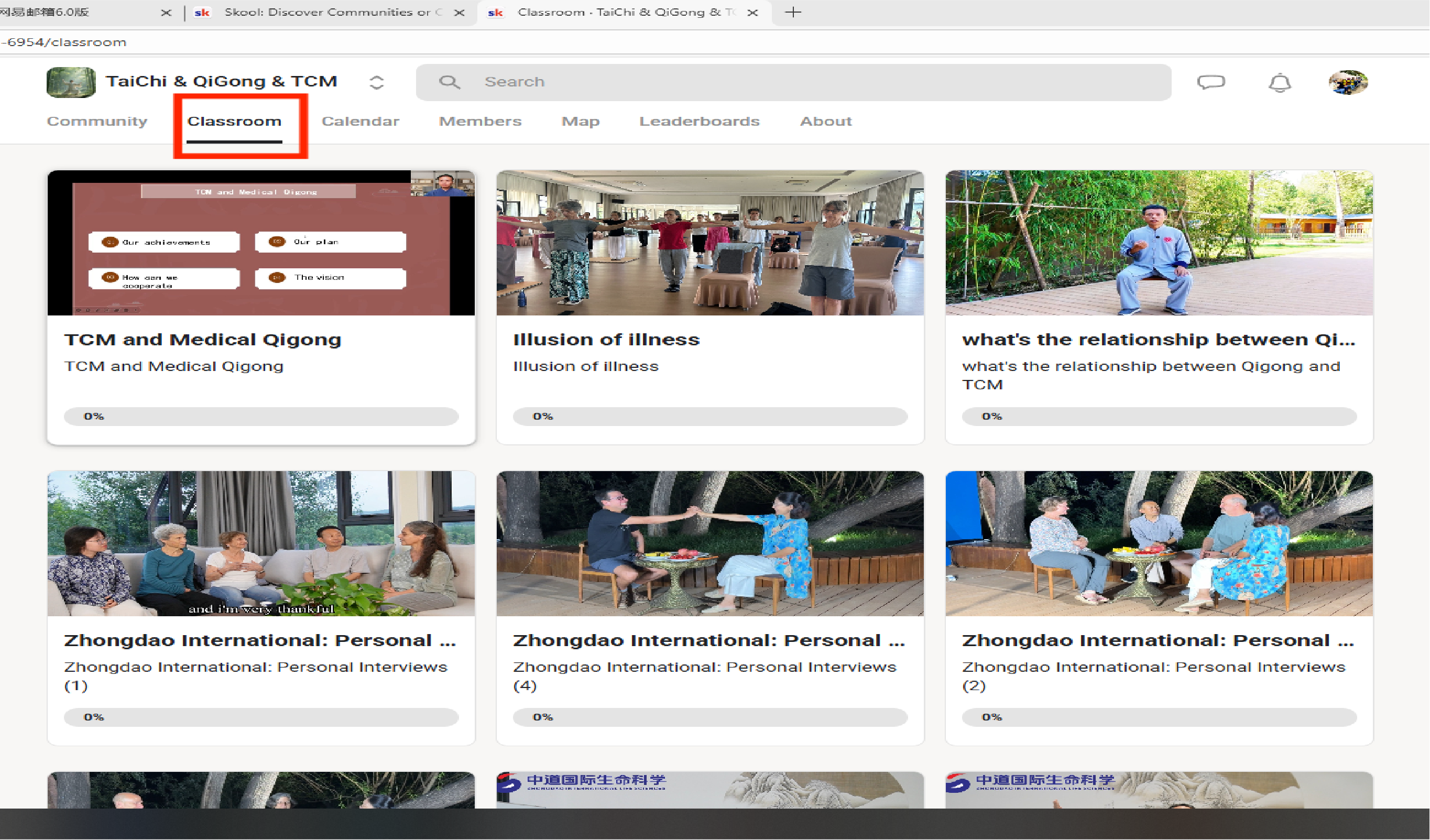Click the TaiChi group logo image

click(x=71, y=82)
